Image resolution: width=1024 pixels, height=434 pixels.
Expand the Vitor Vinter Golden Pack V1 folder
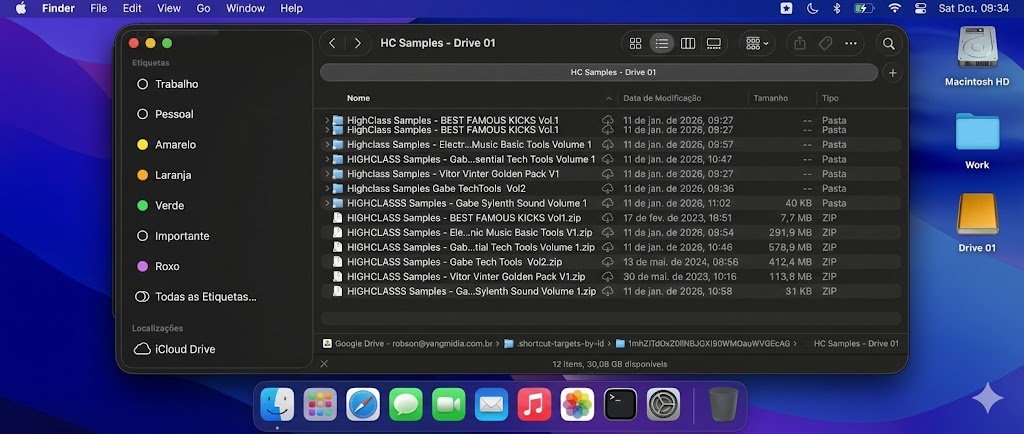pyautogui.click(x=327, y=174)
